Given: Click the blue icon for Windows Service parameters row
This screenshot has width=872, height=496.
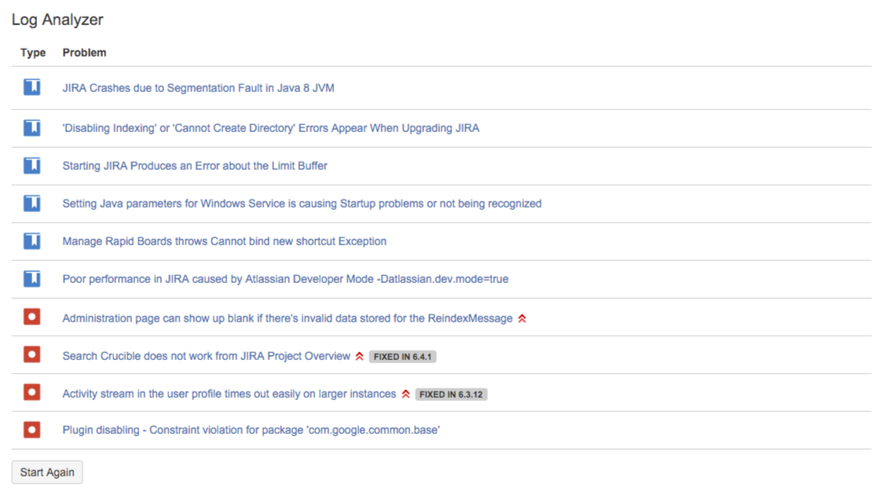Looking at the screenshot, I should [x=32, y=203].
